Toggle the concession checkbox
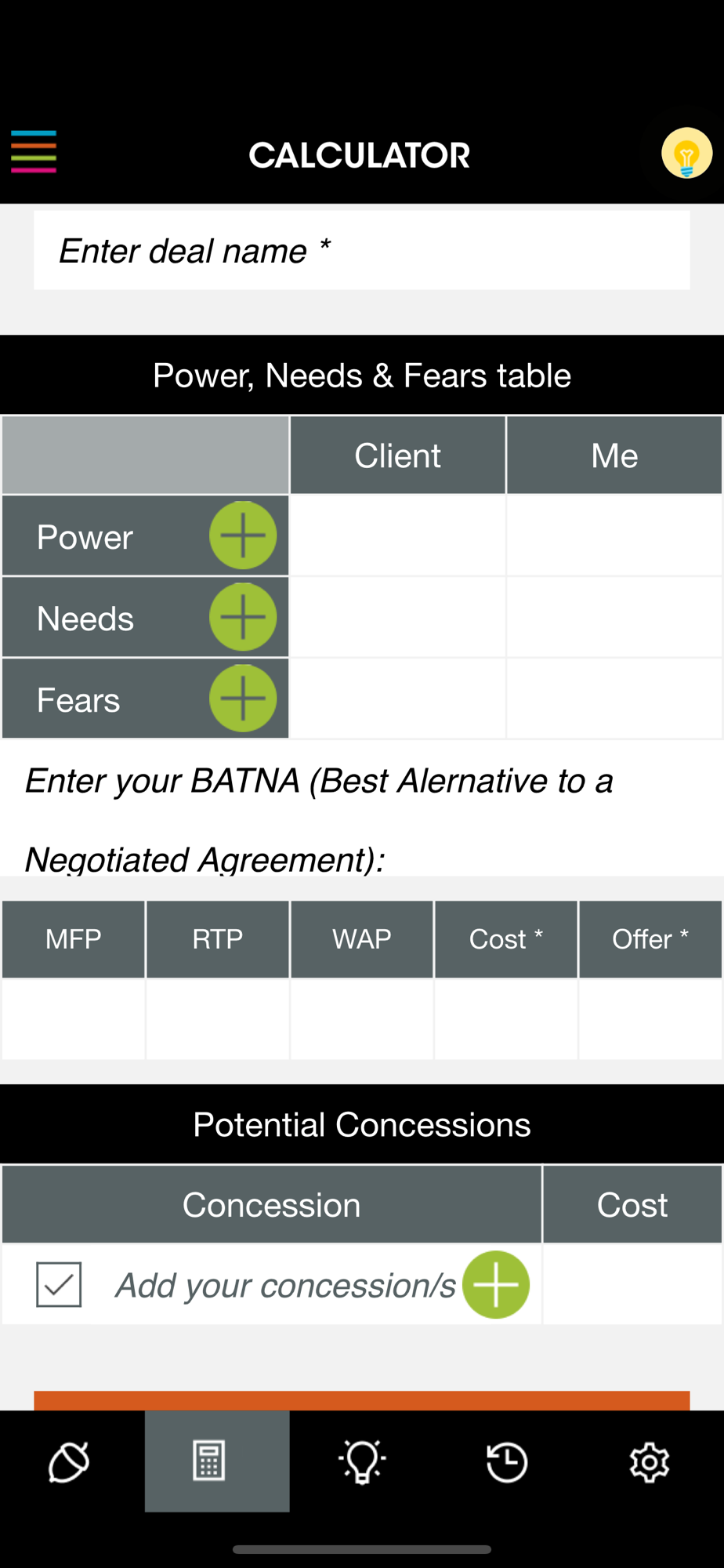The height and width of the screenshot is (1568, 724). coord(59,1284)
